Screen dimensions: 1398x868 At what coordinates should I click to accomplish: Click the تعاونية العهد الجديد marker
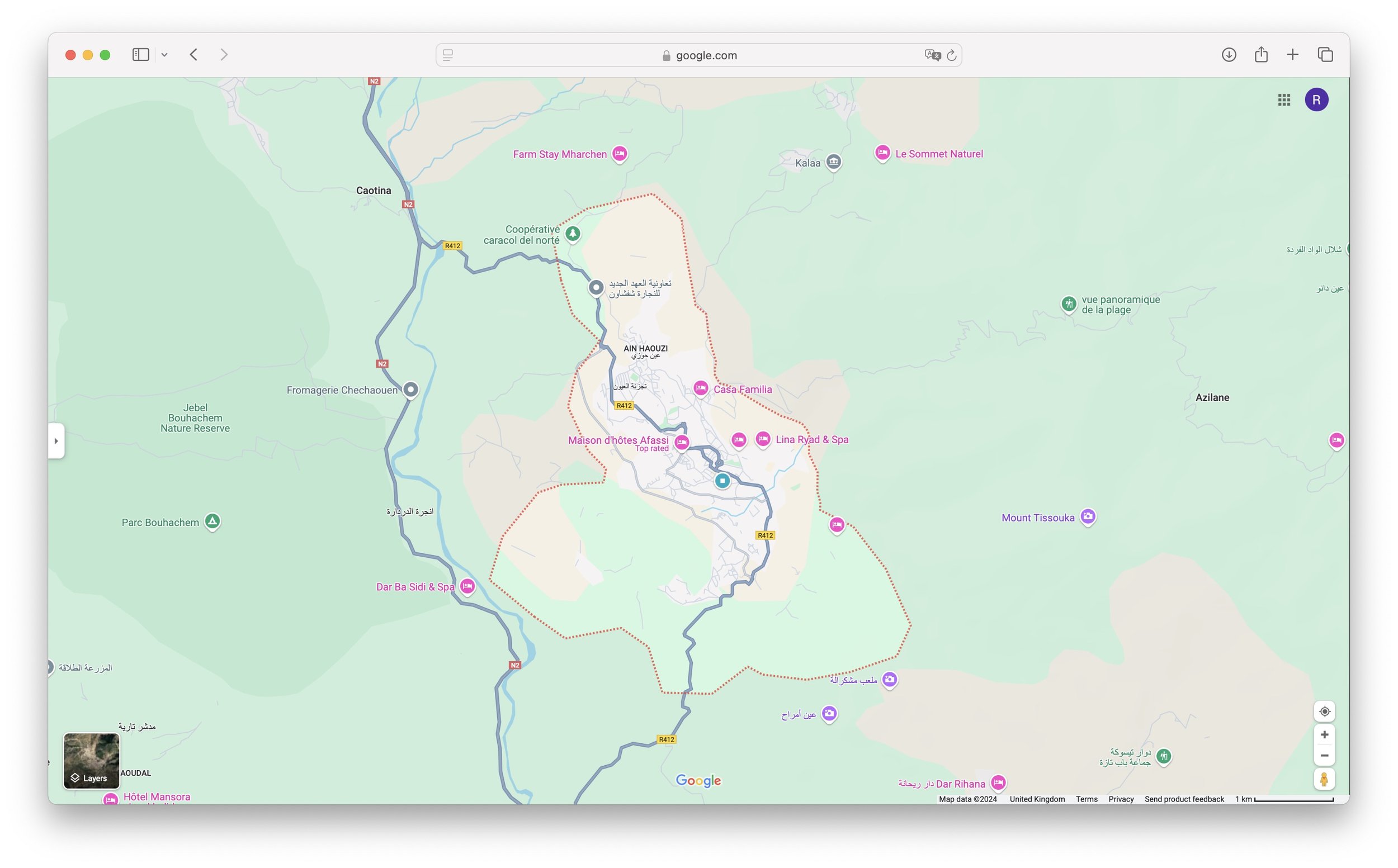(x=596, y=287)
